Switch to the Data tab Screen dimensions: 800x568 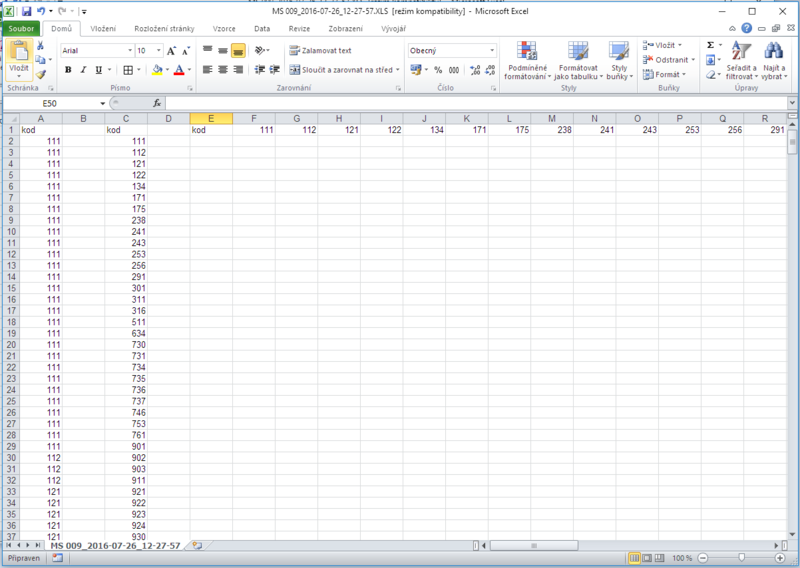pyautogui.click(x=262, y=29)
